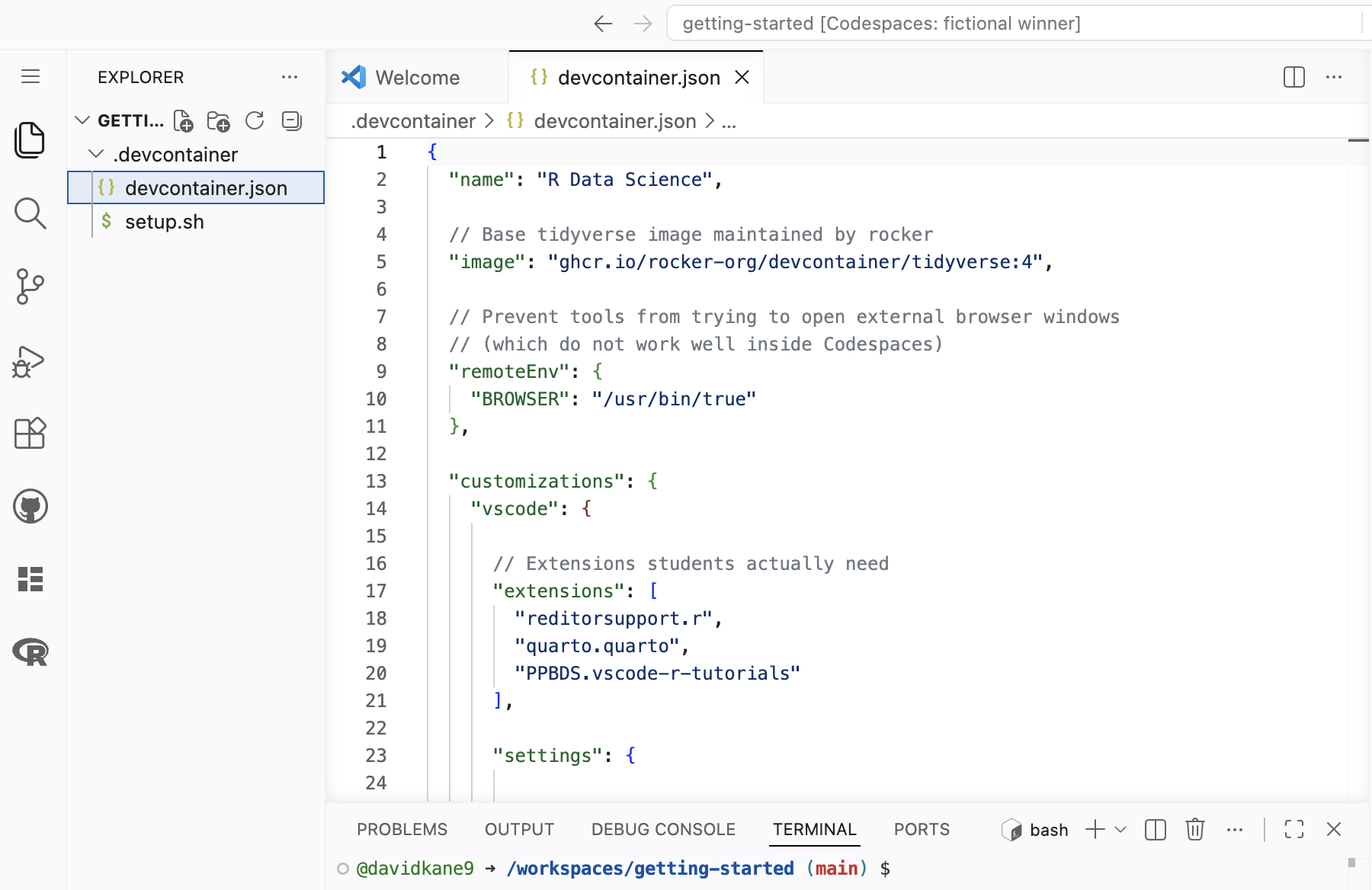The image size is (1372, 890).
Task: Open setup.sh from the file tree
Action: coord(165,222)
